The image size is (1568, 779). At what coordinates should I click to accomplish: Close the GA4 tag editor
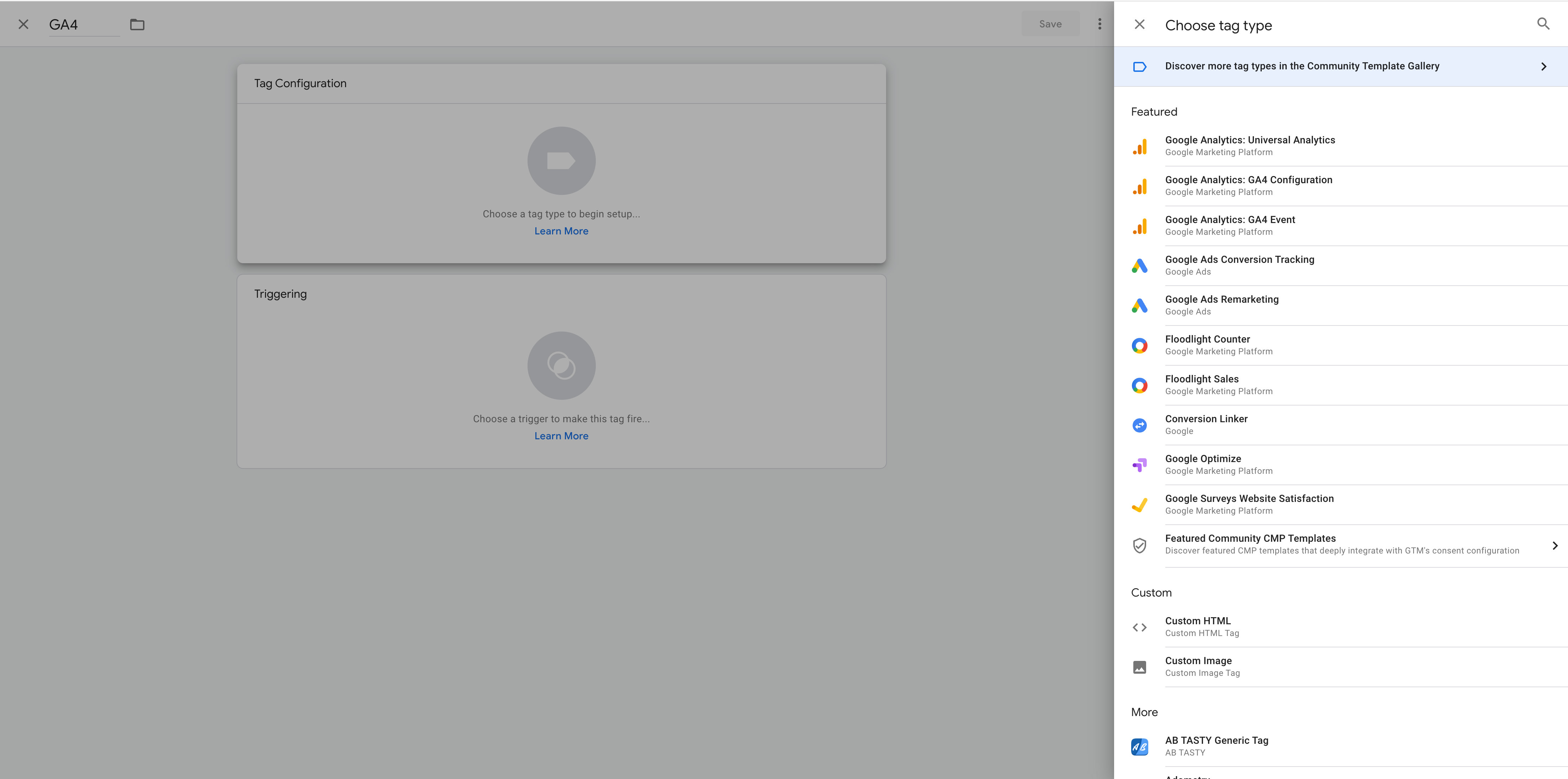coord(23,24)
